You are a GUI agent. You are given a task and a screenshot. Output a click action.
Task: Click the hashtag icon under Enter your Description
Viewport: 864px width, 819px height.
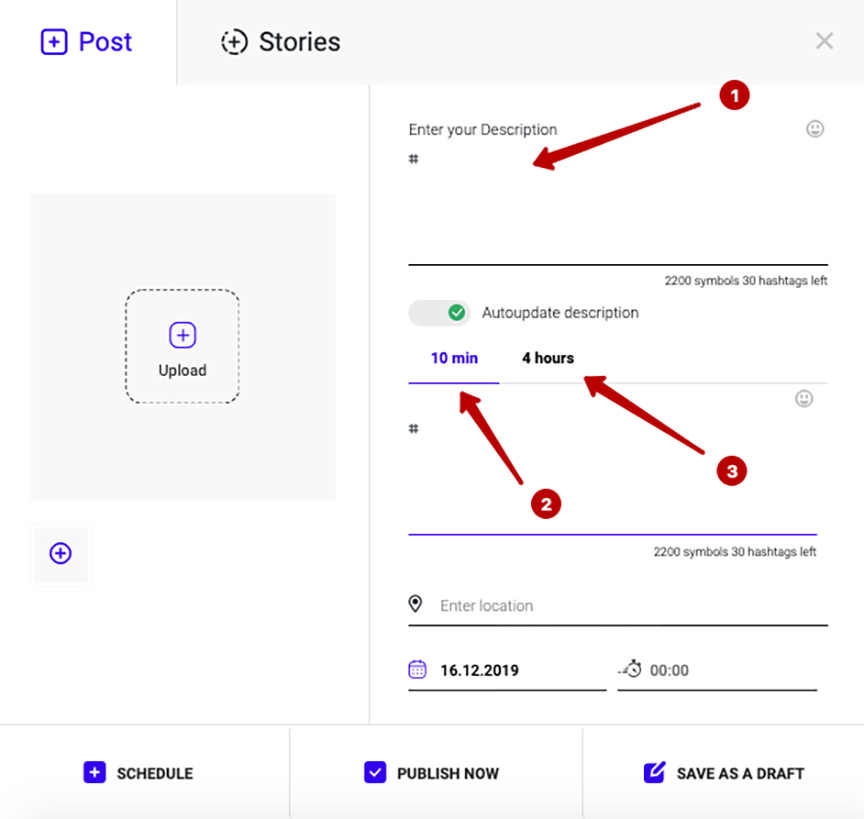[x=413, y=159]
